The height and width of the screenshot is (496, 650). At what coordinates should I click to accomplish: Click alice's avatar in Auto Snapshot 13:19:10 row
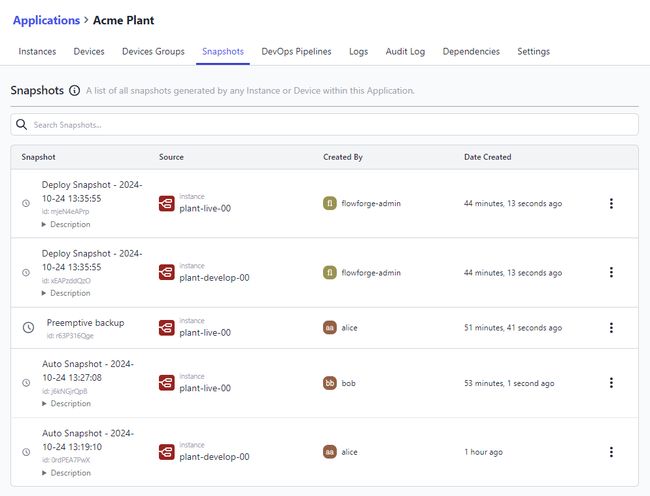330,452
